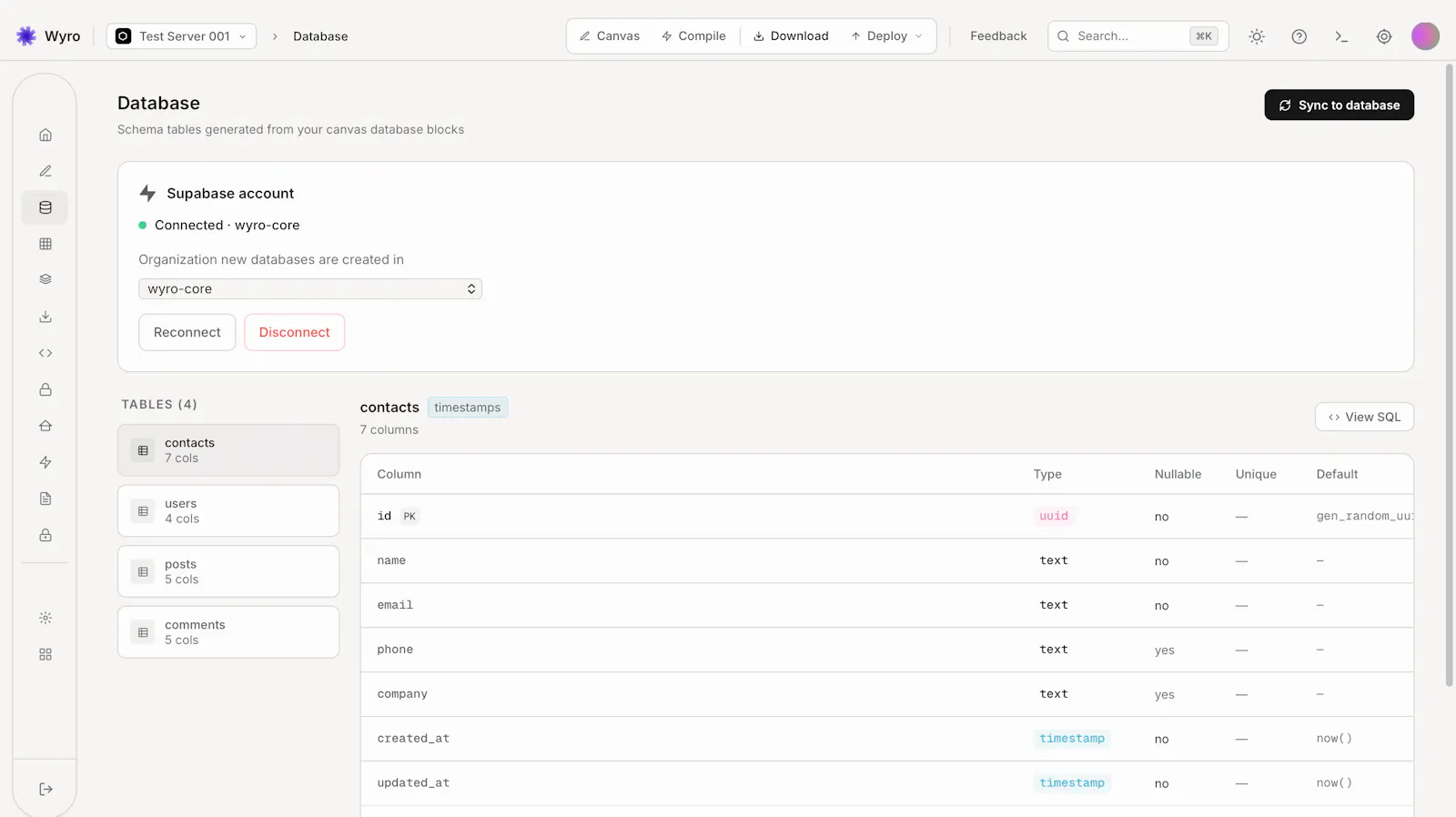The image size is (1456, 817).
Task: Select the comments table
Action: 228,632
